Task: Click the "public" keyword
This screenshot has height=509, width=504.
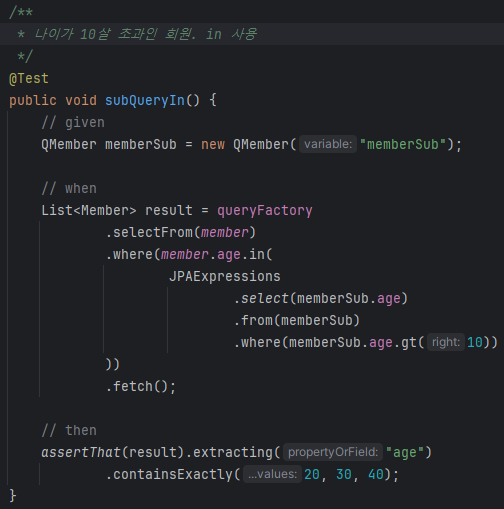Action: (33, 100)
